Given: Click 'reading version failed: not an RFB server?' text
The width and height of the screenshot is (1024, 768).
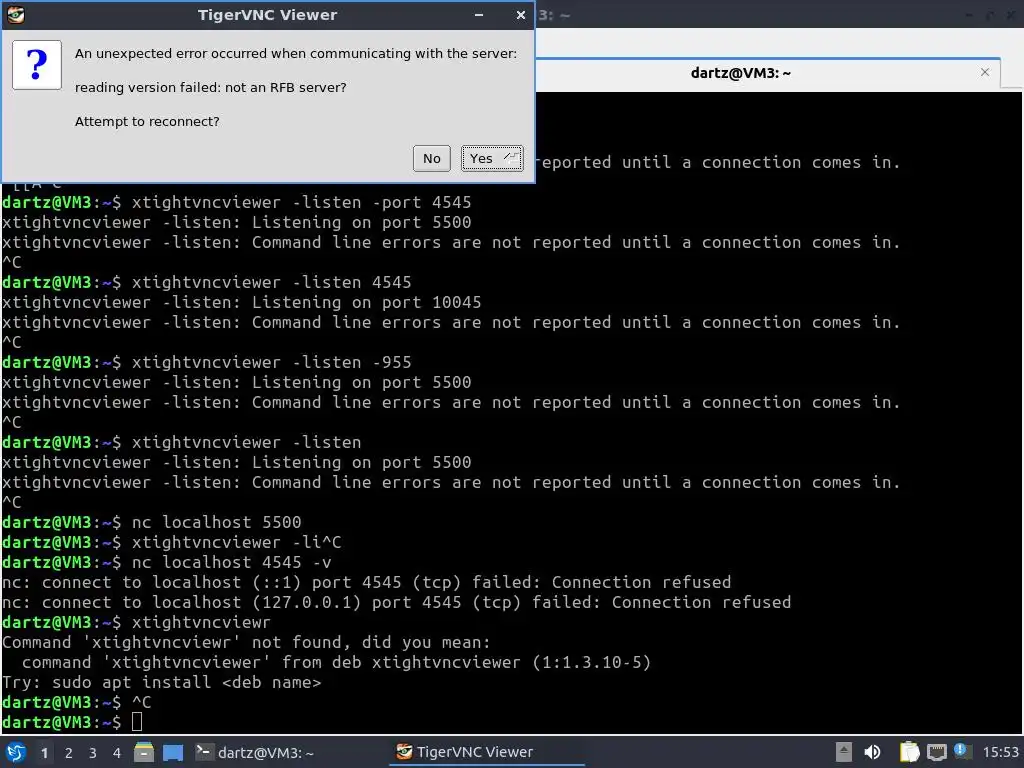Looking at the screenshot, I should (210, 88).
